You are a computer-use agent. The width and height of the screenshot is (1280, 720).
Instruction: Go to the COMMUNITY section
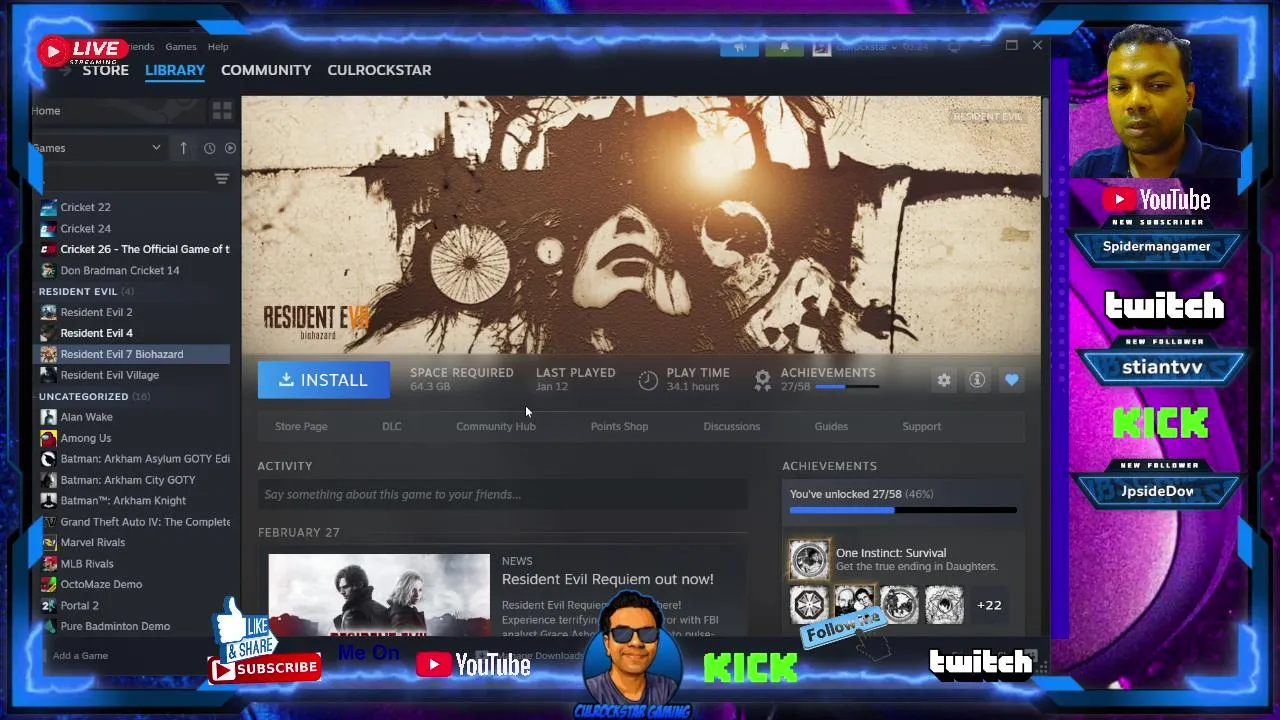266,70
